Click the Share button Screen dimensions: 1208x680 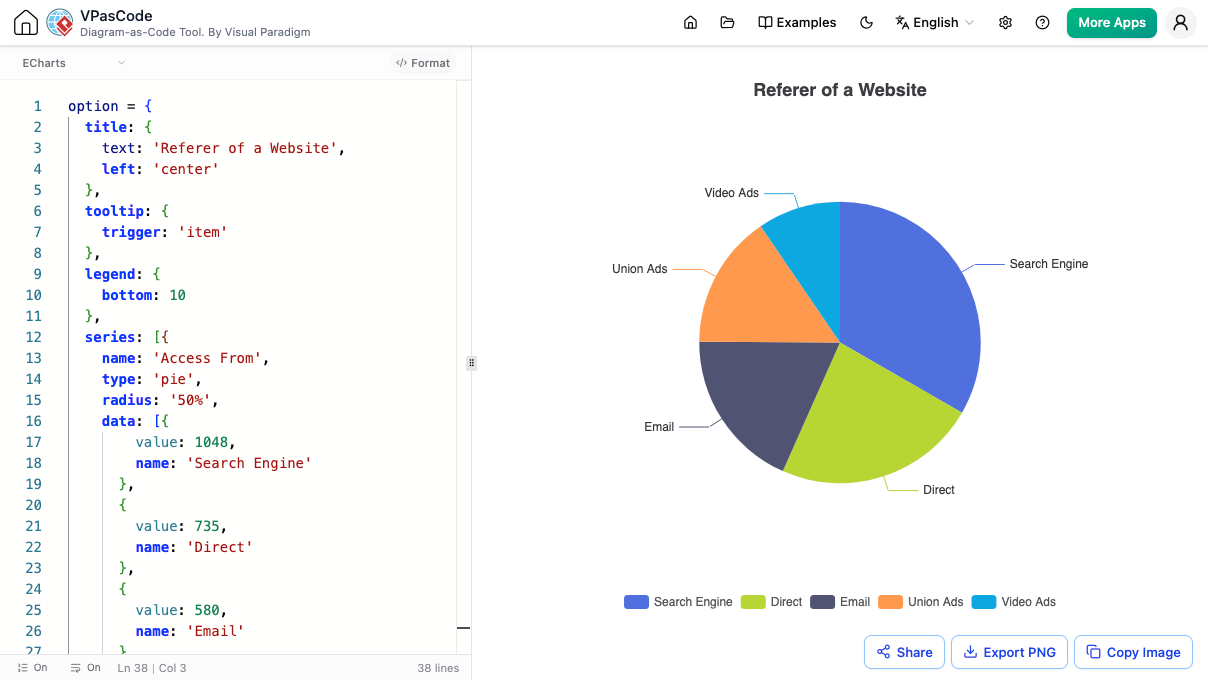pos(904,652)
